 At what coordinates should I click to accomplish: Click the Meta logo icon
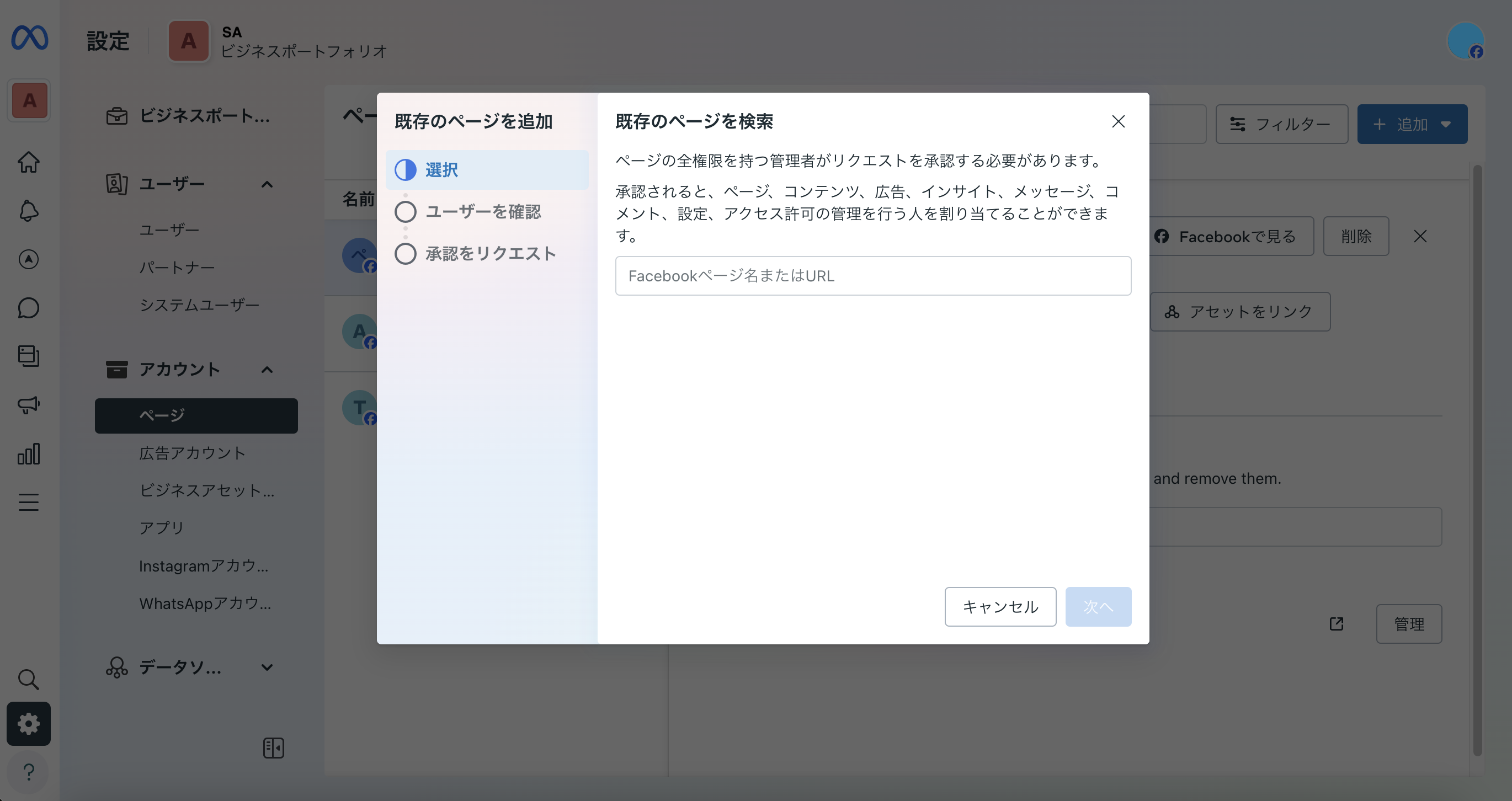(x=29, y=38)
